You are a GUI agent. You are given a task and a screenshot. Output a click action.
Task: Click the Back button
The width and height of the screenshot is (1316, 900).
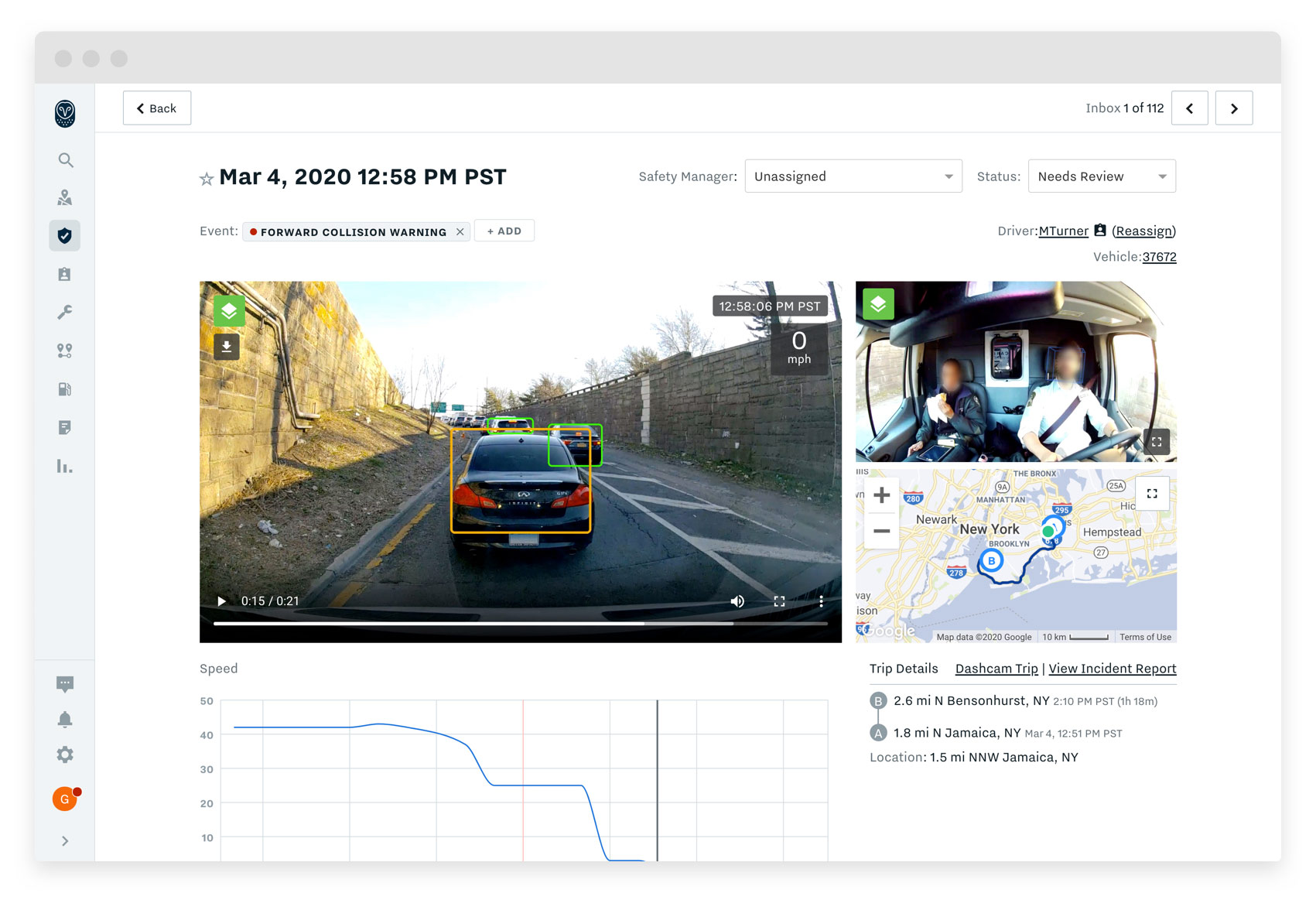[157, 108]
